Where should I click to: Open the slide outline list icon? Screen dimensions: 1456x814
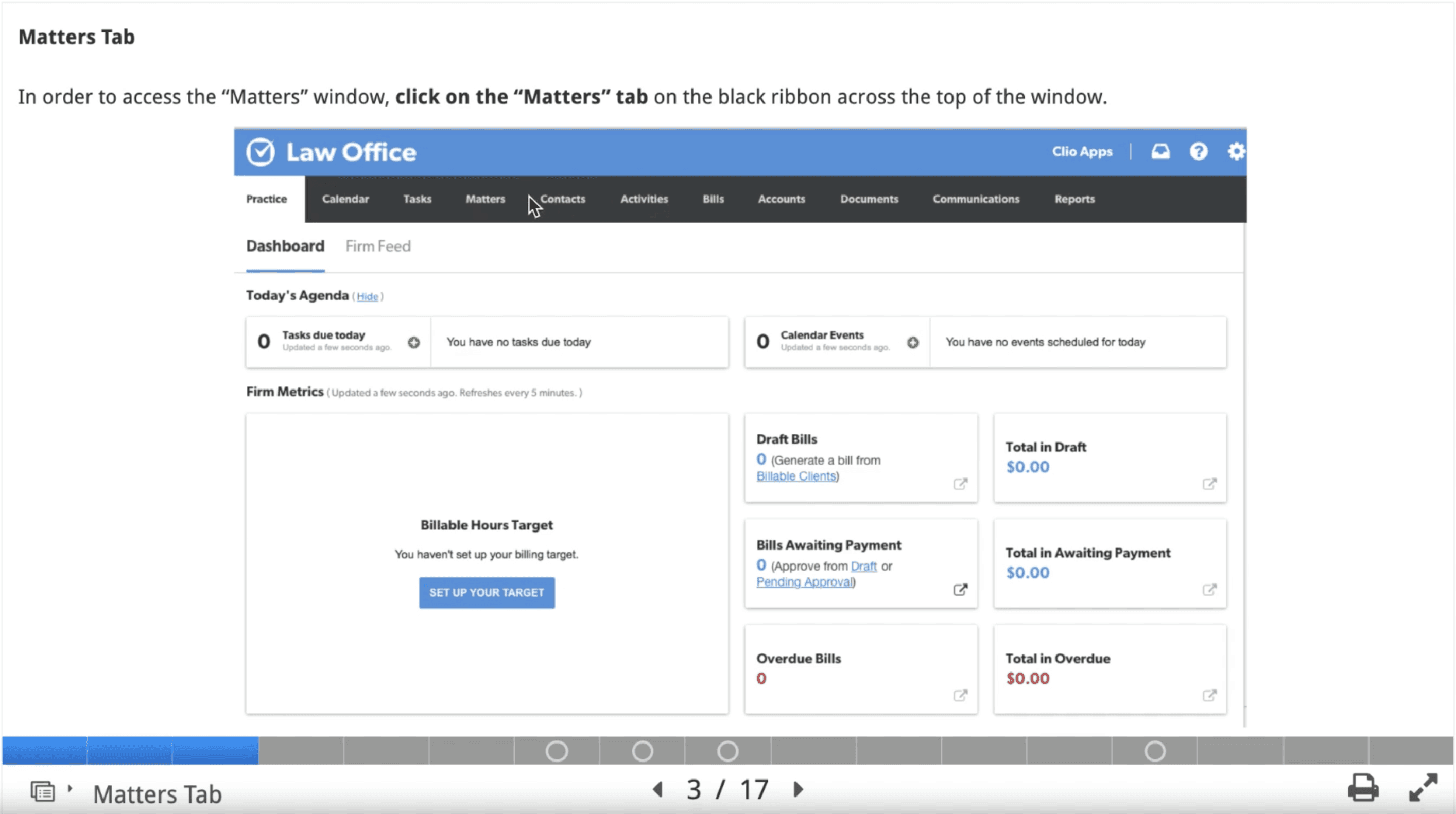(43, 791)
